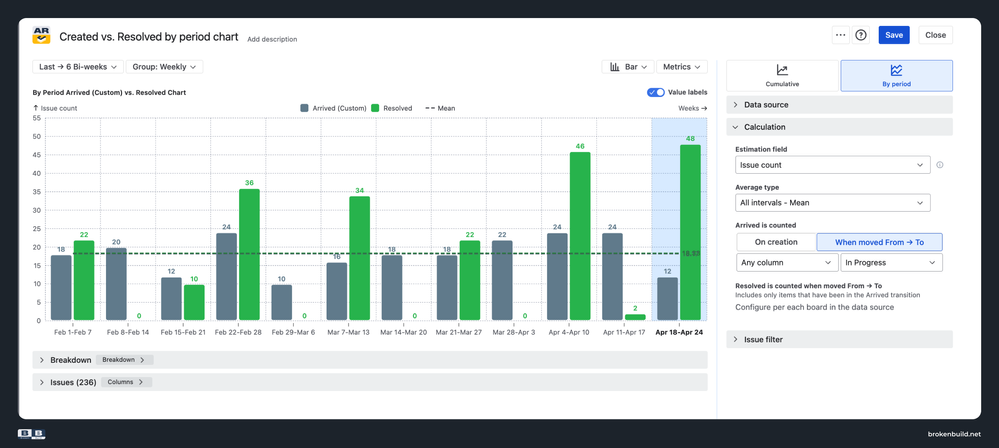Click the Cumulative chart icon
Viewport: 999px width, 448px height.
click(782, 70)
